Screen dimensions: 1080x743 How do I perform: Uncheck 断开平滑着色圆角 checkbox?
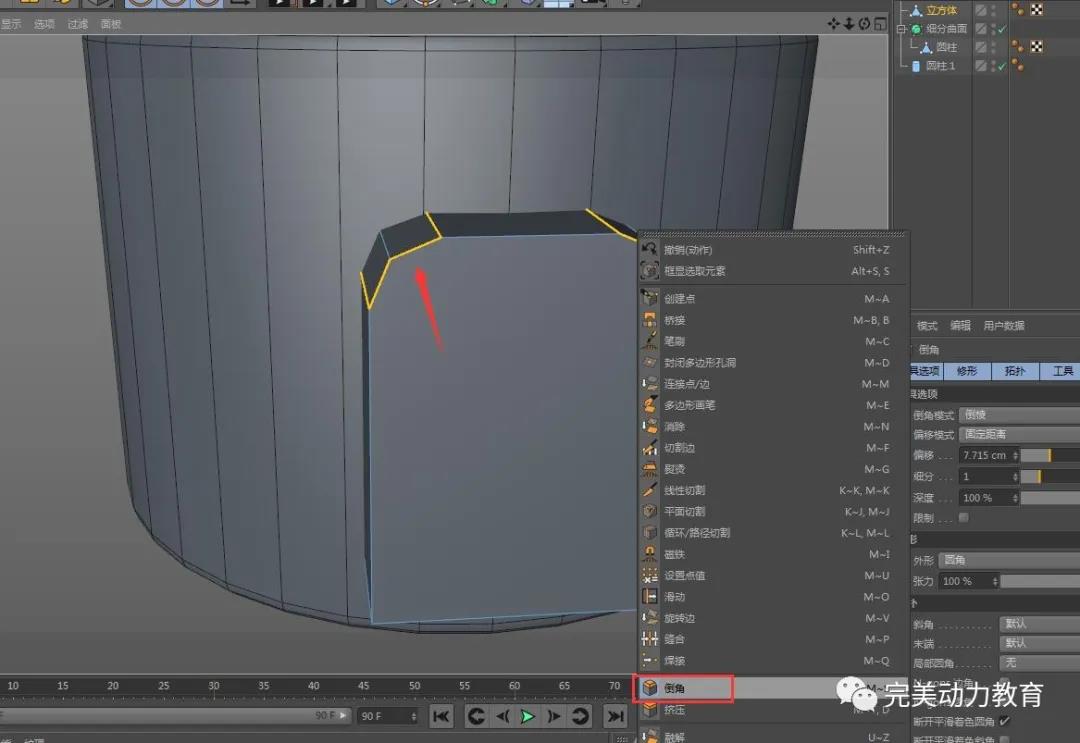(1004, 720)
